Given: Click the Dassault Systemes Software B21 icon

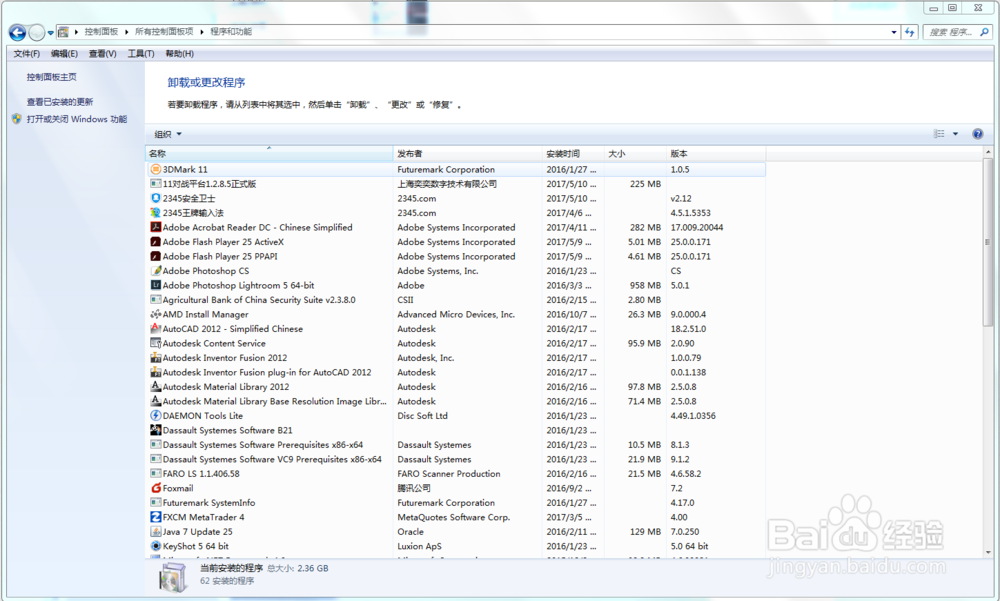Looking at the screenshot, I should (156, 431).
